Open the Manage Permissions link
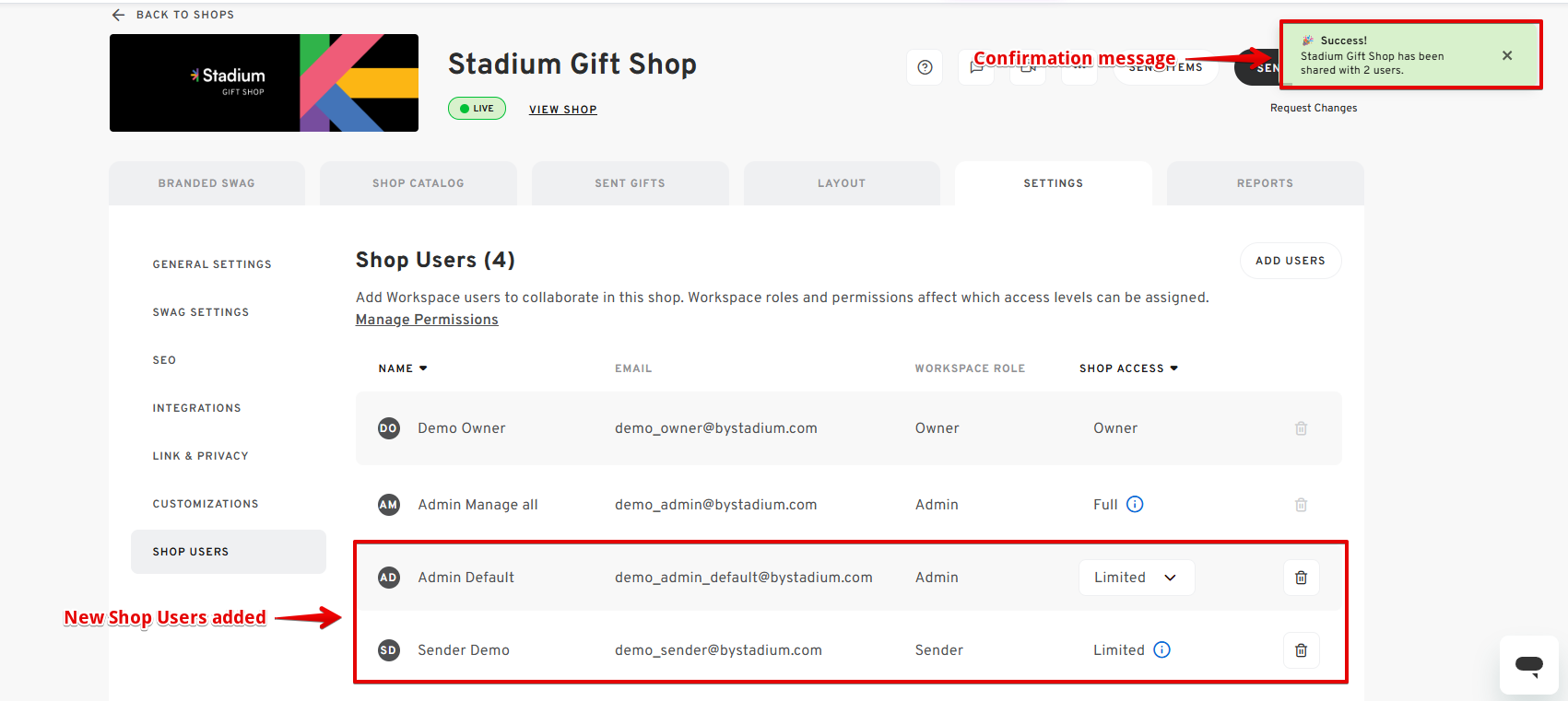1568x701 pixels. [x=427, y=320]
